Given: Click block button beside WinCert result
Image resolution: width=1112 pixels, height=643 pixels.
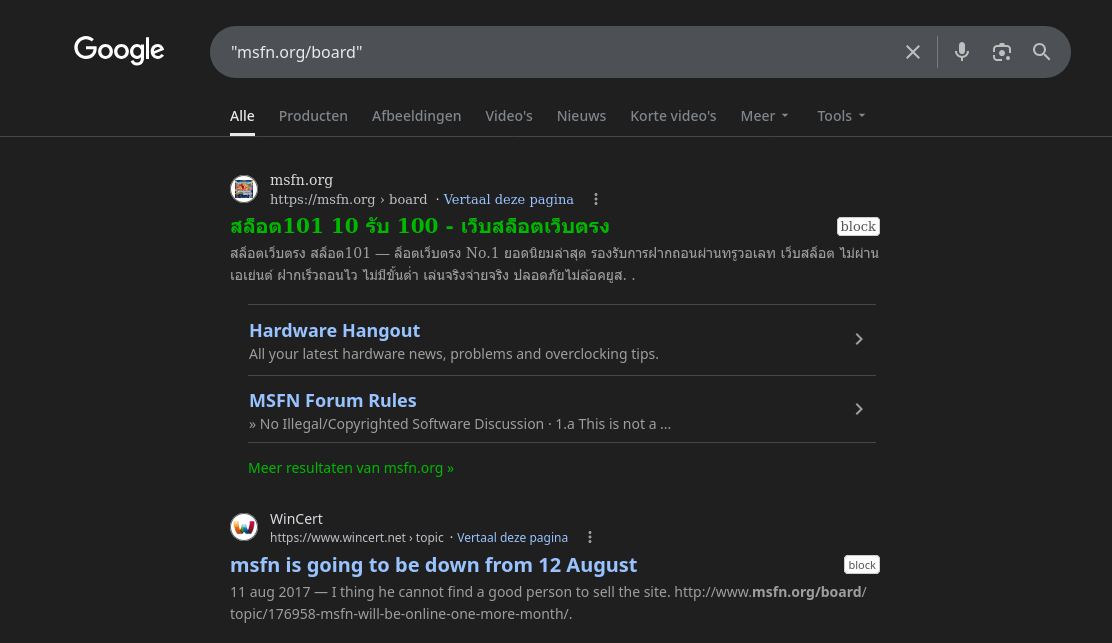Looking at the screenshot, I should (x=862, y=565).
